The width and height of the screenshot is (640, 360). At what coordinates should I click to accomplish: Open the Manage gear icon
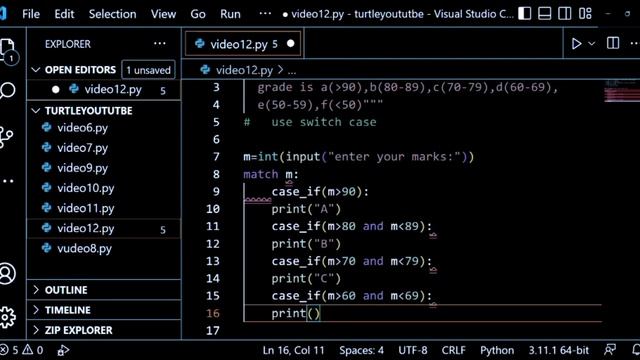7,317
